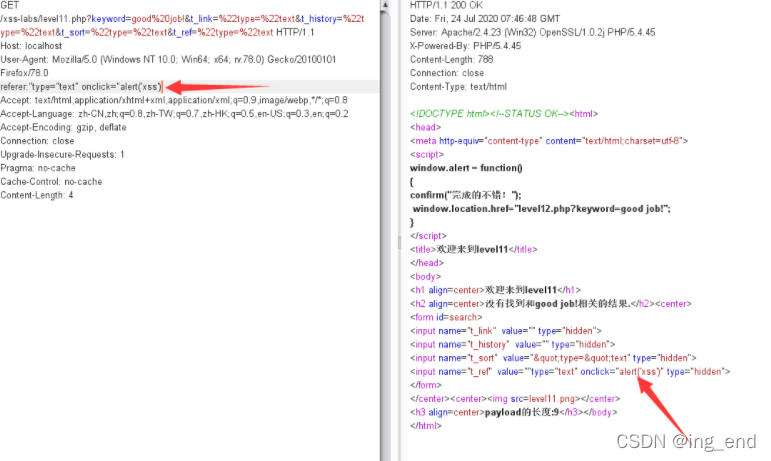Click the GET method text in request
771x461 pixels.
(9, 5)
